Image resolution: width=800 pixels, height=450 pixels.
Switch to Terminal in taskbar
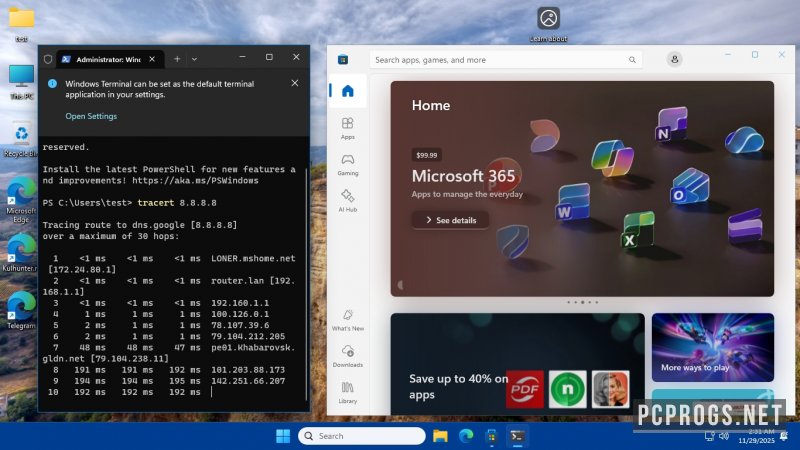click(x=517, y=436)
